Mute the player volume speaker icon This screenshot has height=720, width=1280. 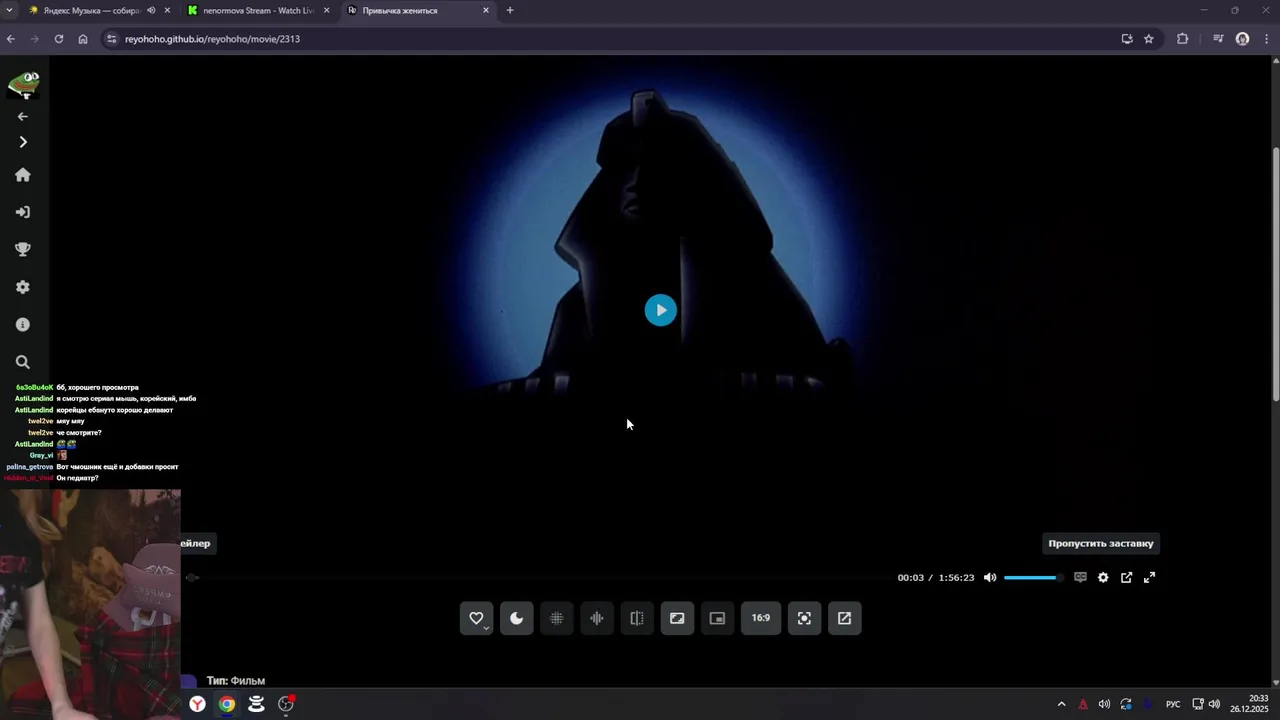[x=990, y=577]
